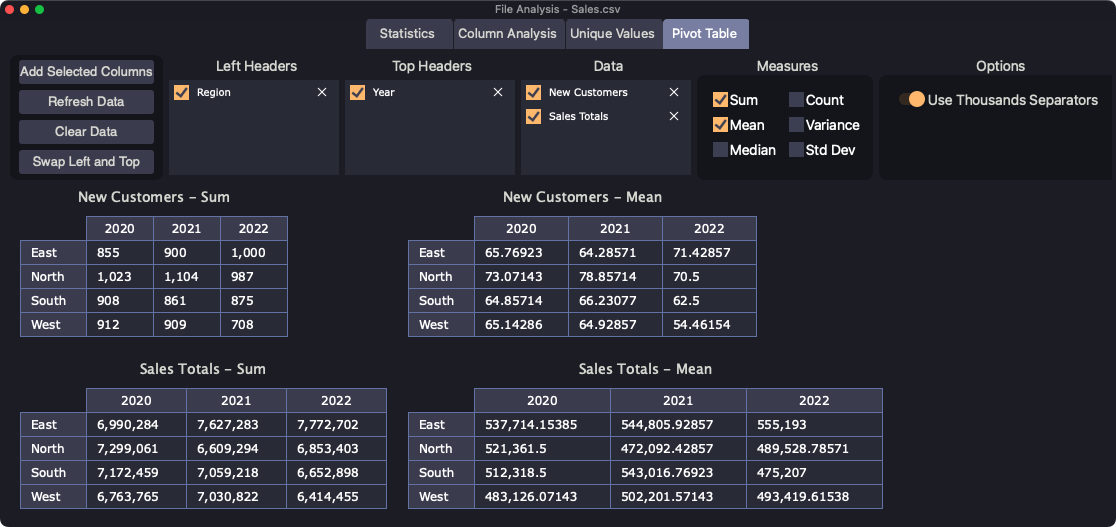The width and height of the screenshot is (1116, 527).
Task: Remove Sales Totals from Data using X
Action: tap(674, 116)
